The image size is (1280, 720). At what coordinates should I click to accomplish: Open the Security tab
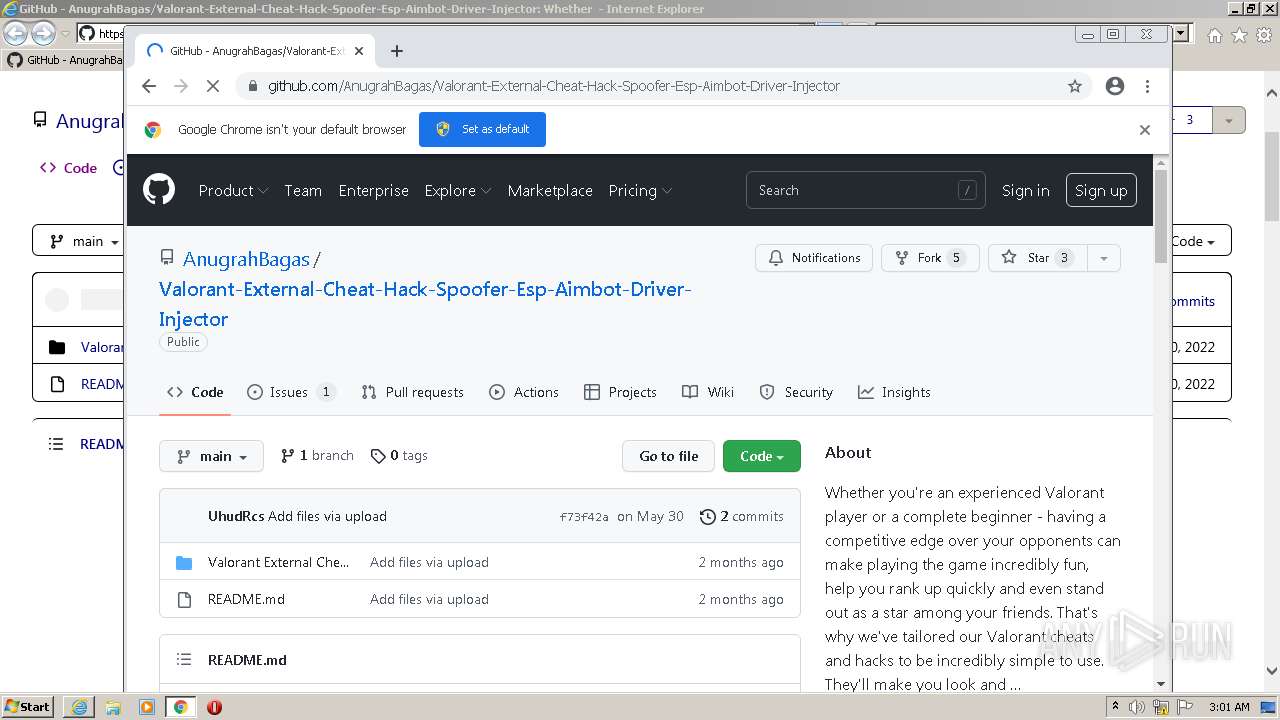coord(796,392)
